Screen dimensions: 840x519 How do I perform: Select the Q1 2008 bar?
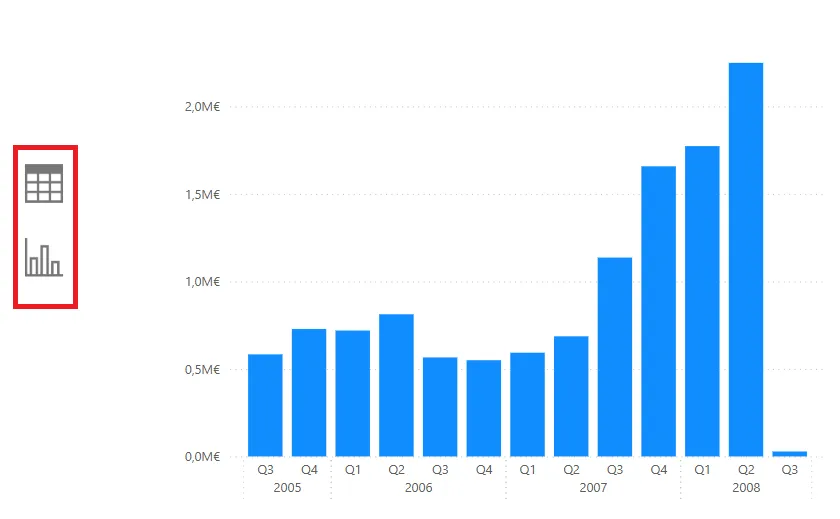pos(702,301)
